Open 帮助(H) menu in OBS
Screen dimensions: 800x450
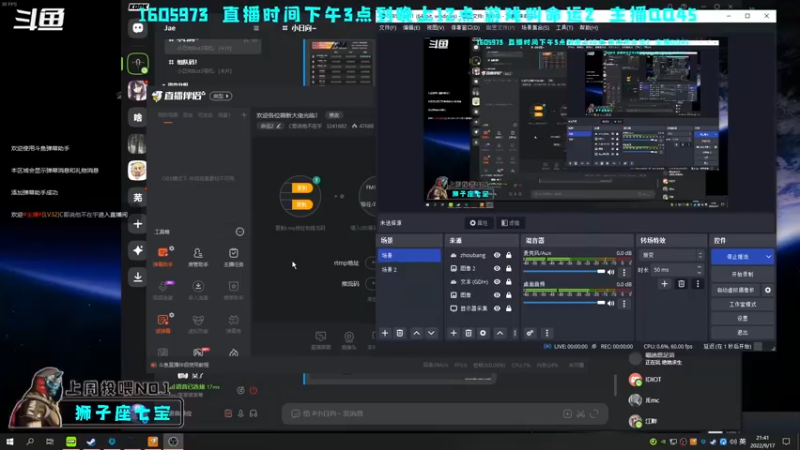pyautogui.click(x=589, y=28)
